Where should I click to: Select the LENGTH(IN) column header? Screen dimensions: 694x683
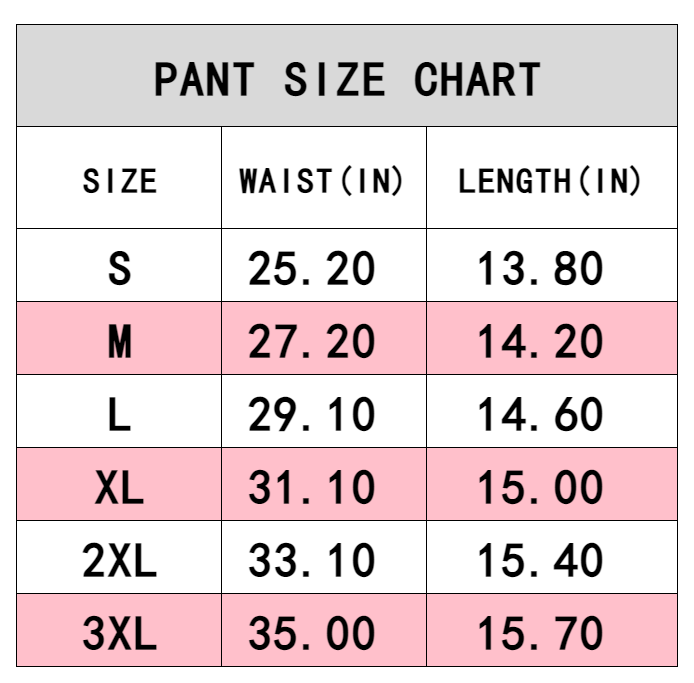(x=550, y=181)
